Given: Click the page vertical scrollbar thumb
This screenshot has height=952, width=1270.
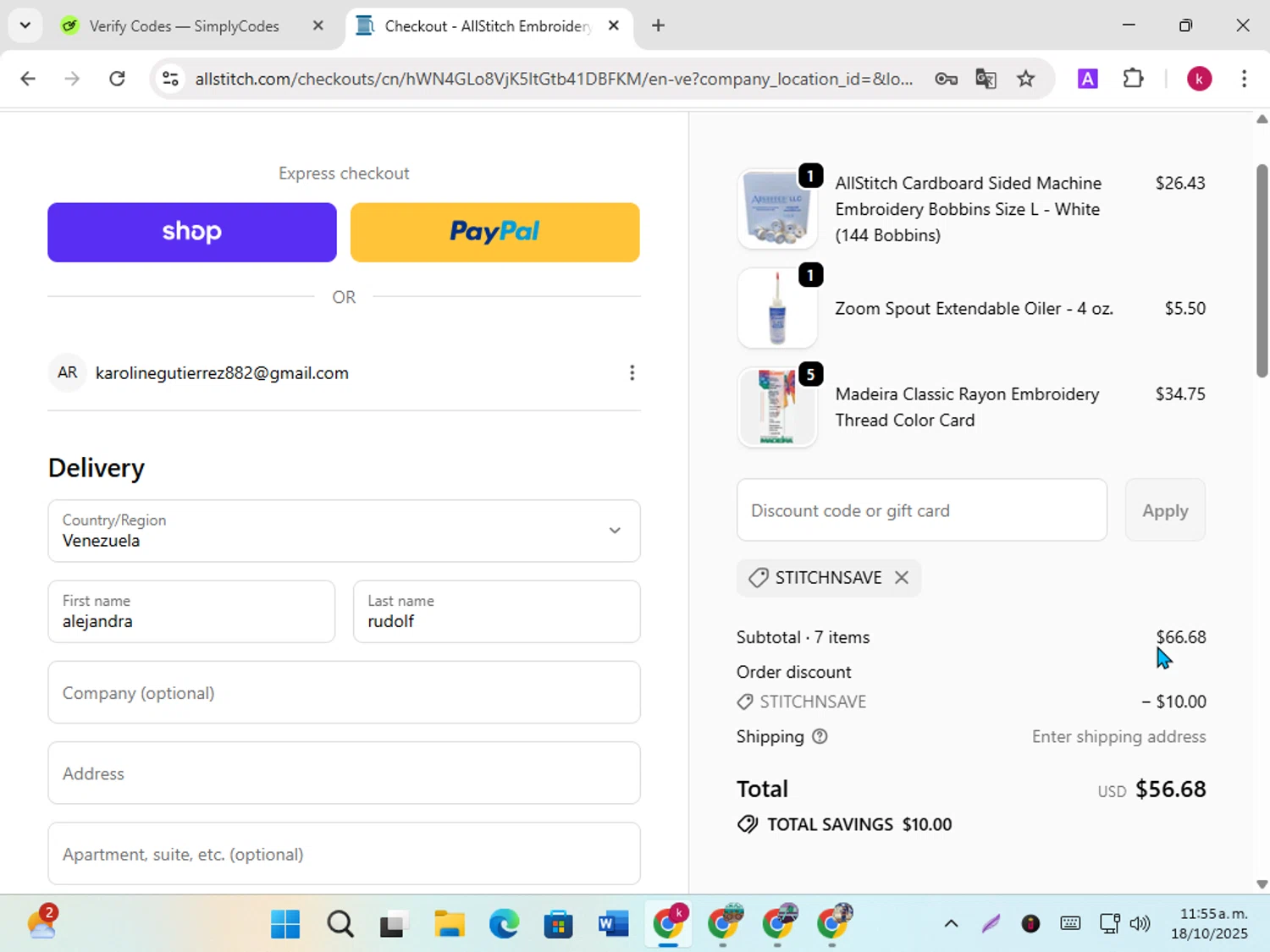Looking at the screenshot, I should coord(1262,271).
